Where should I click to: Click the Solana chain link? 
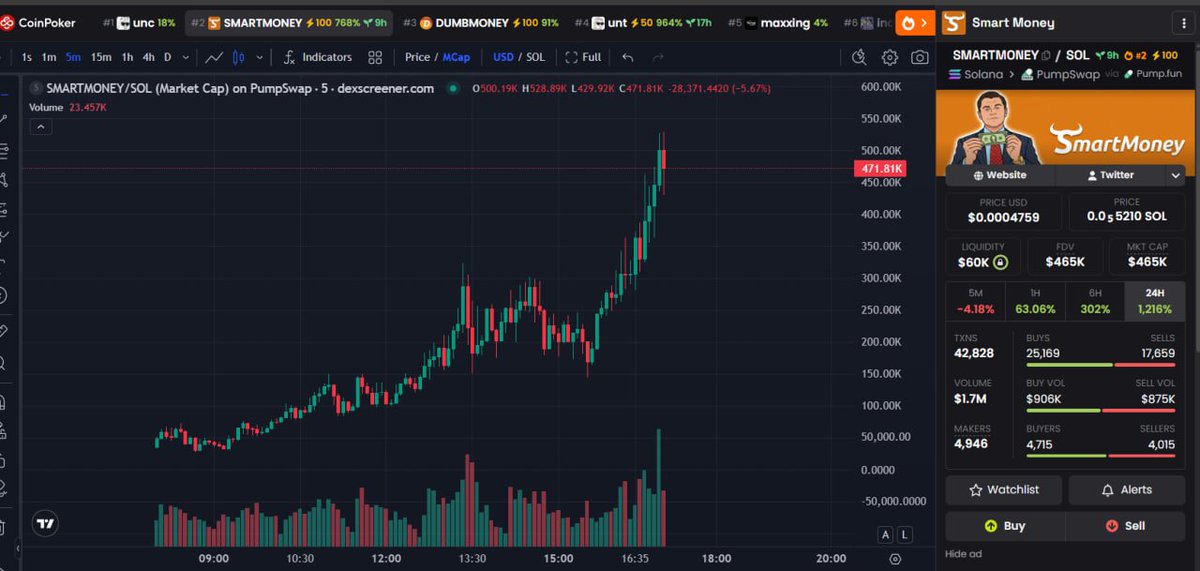coord(977,74)
